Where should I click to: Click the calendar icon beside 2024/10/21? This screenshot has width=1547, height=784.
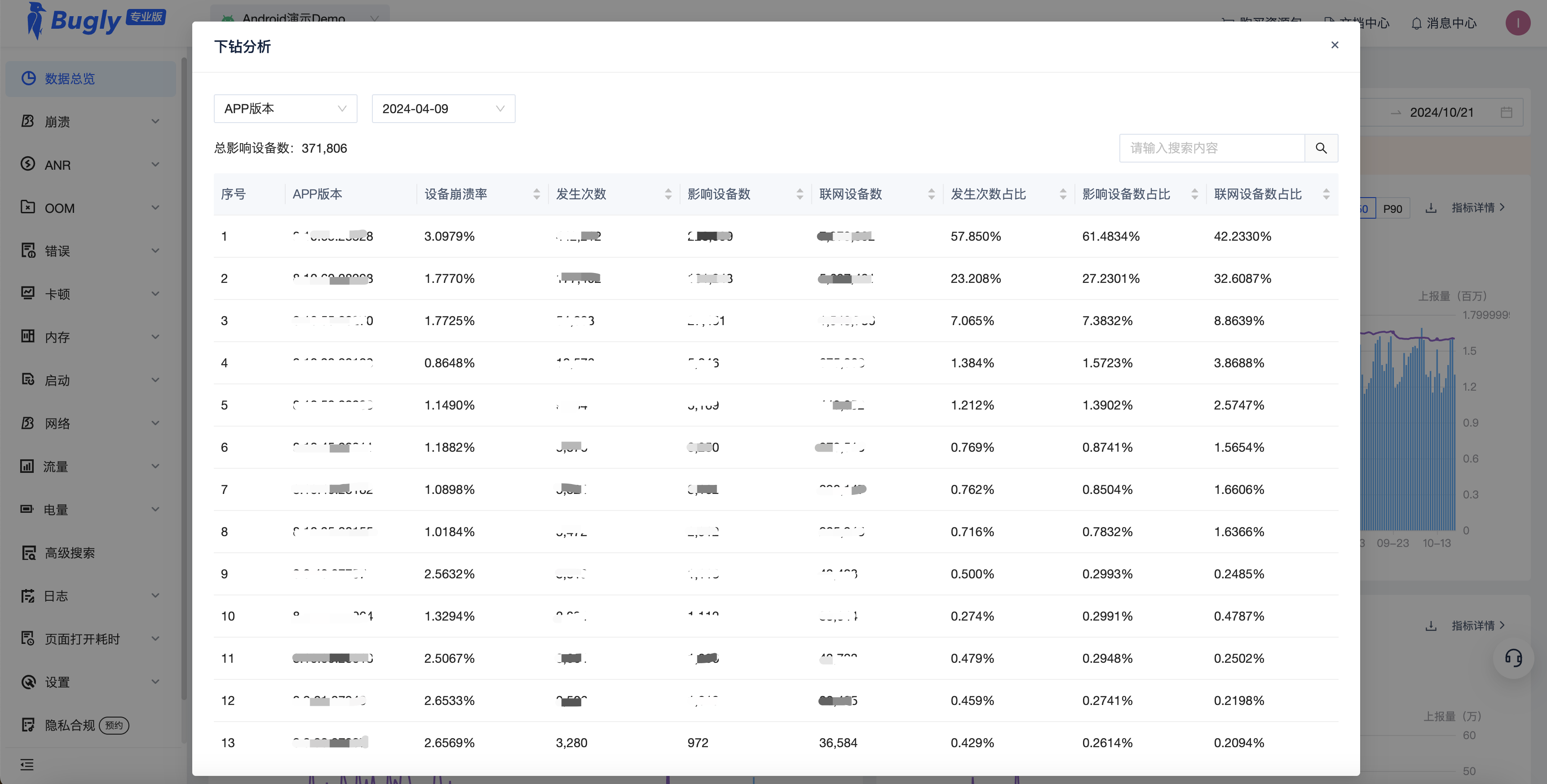[x=1506, y=112]
